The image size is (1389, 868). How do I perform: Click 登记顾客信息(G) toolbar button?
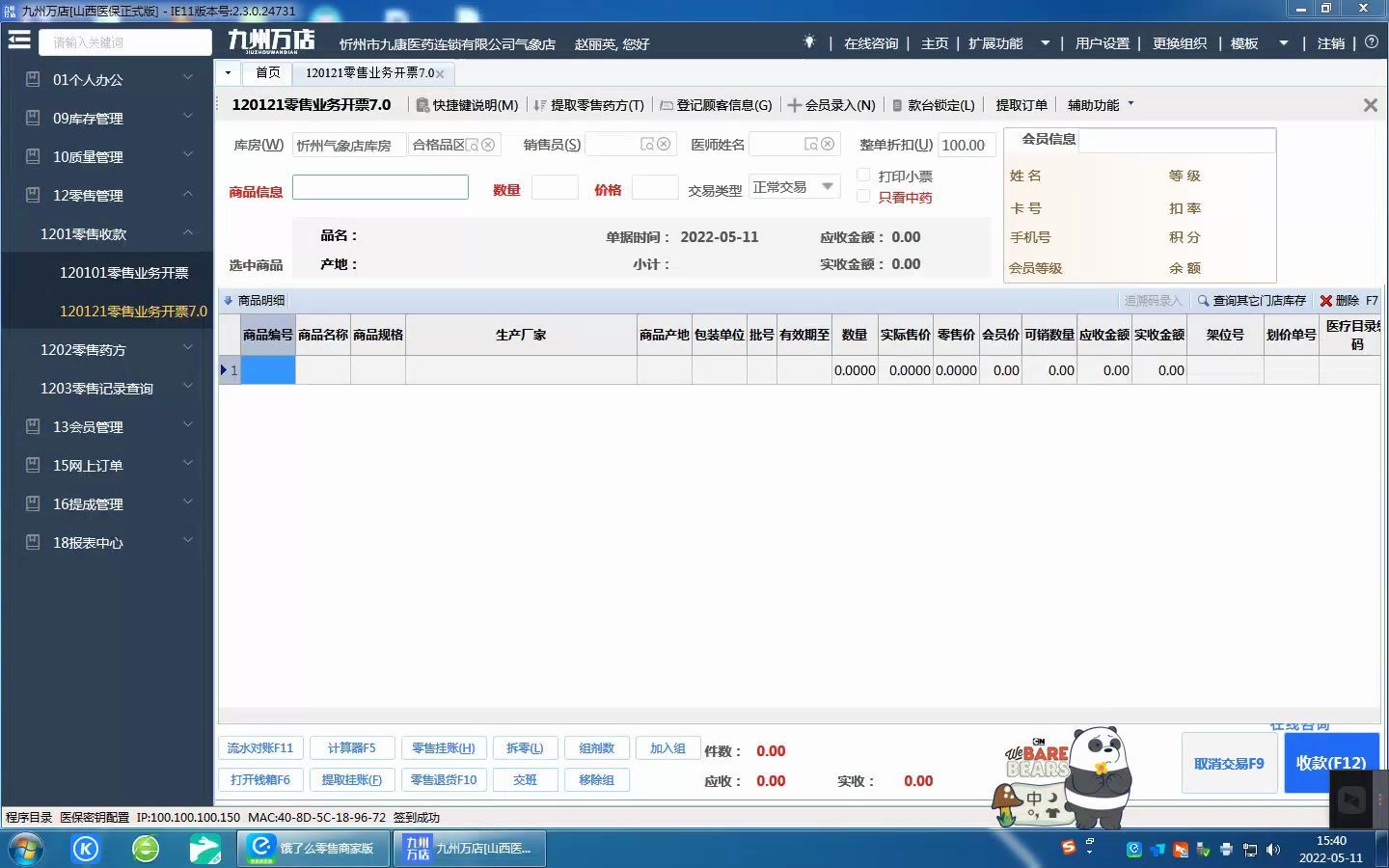pos(717,105)
